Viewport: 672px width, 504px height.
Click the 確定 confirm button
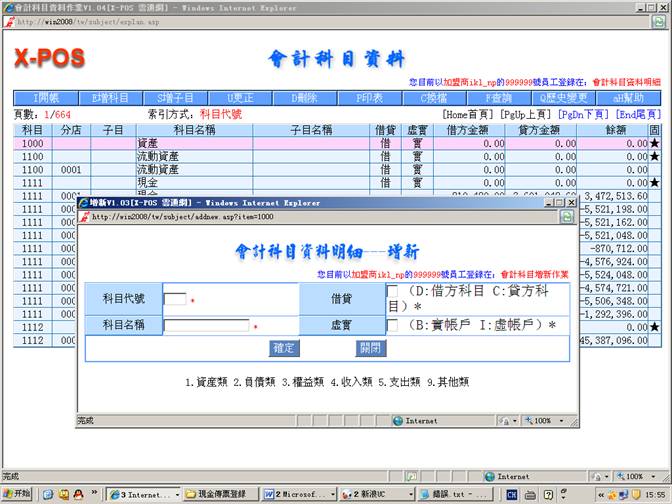tap(284, 348)
